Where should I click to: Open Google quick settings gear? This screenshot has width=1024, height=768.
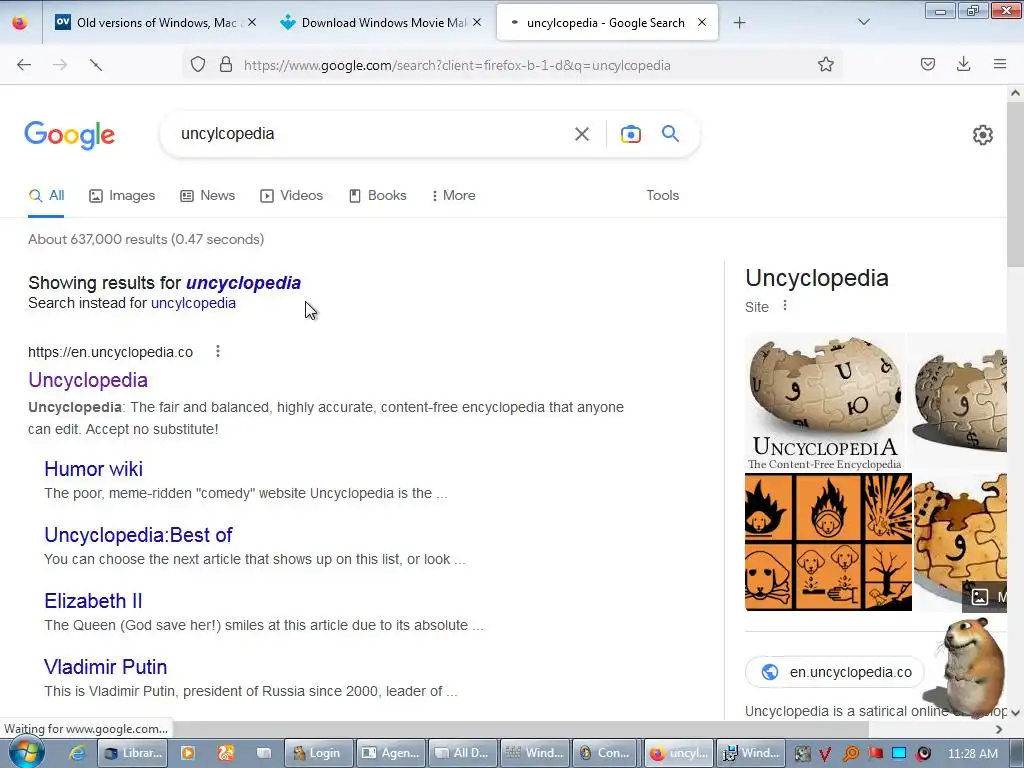tap(982, 135)
